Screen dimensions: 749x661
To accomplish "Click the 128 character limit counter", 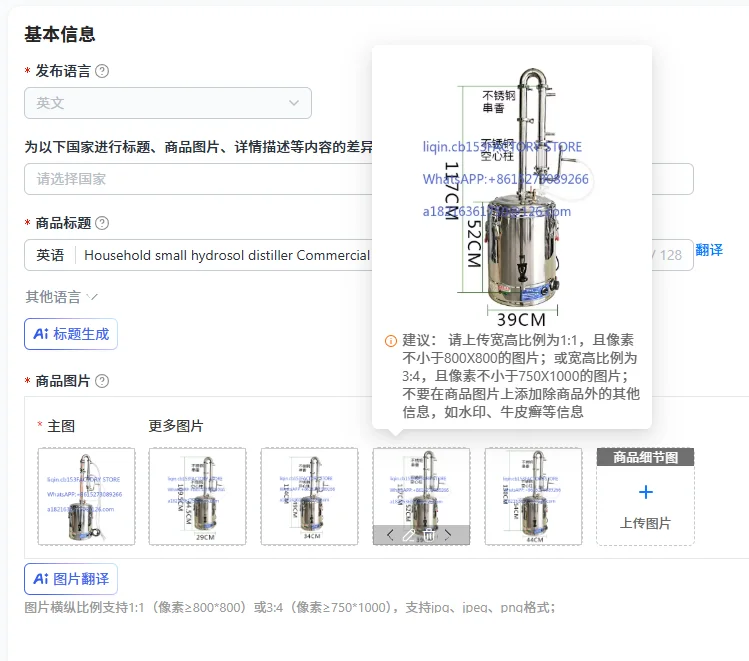I will (671, 255).
